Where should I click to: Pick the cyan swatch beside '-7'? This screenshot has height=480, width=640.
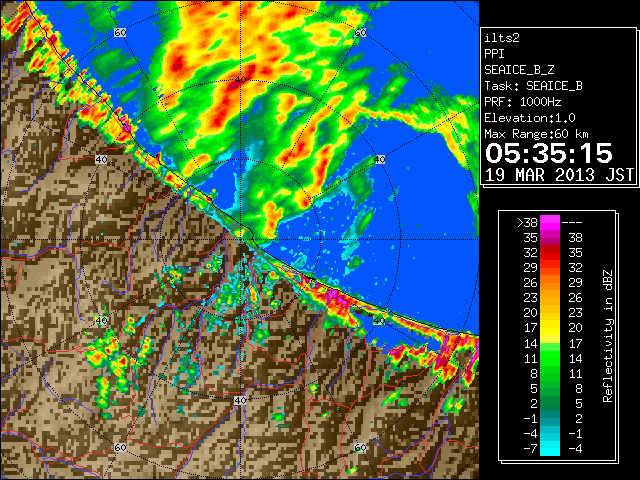click(x=550, y=448)
